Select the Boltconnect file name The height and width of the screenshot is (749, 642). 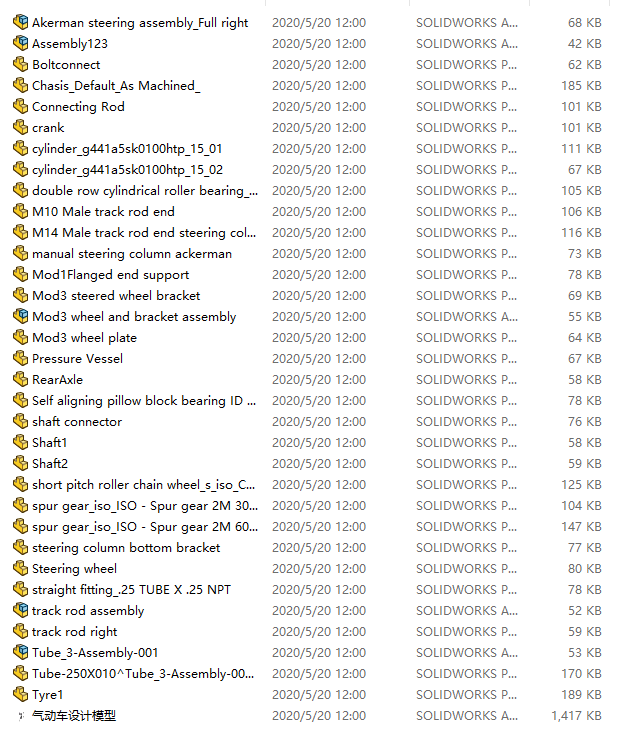coord(66,64)
